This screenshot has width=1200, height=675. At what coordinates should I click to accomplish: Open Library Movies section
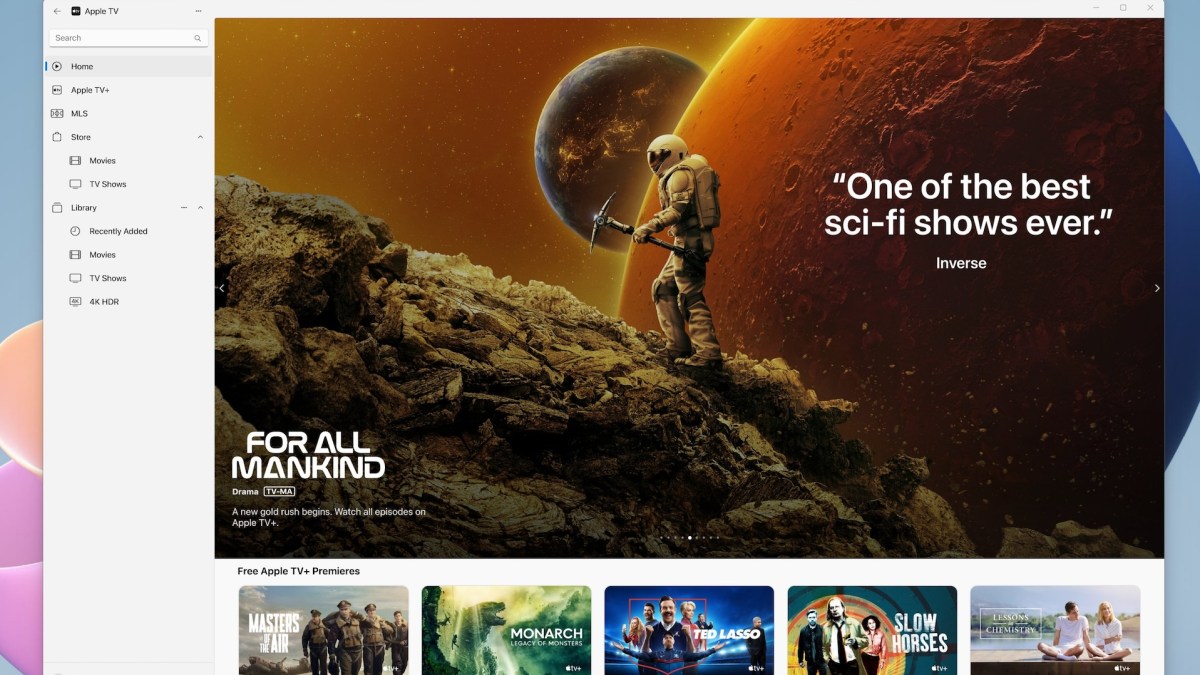coord(128,255)
